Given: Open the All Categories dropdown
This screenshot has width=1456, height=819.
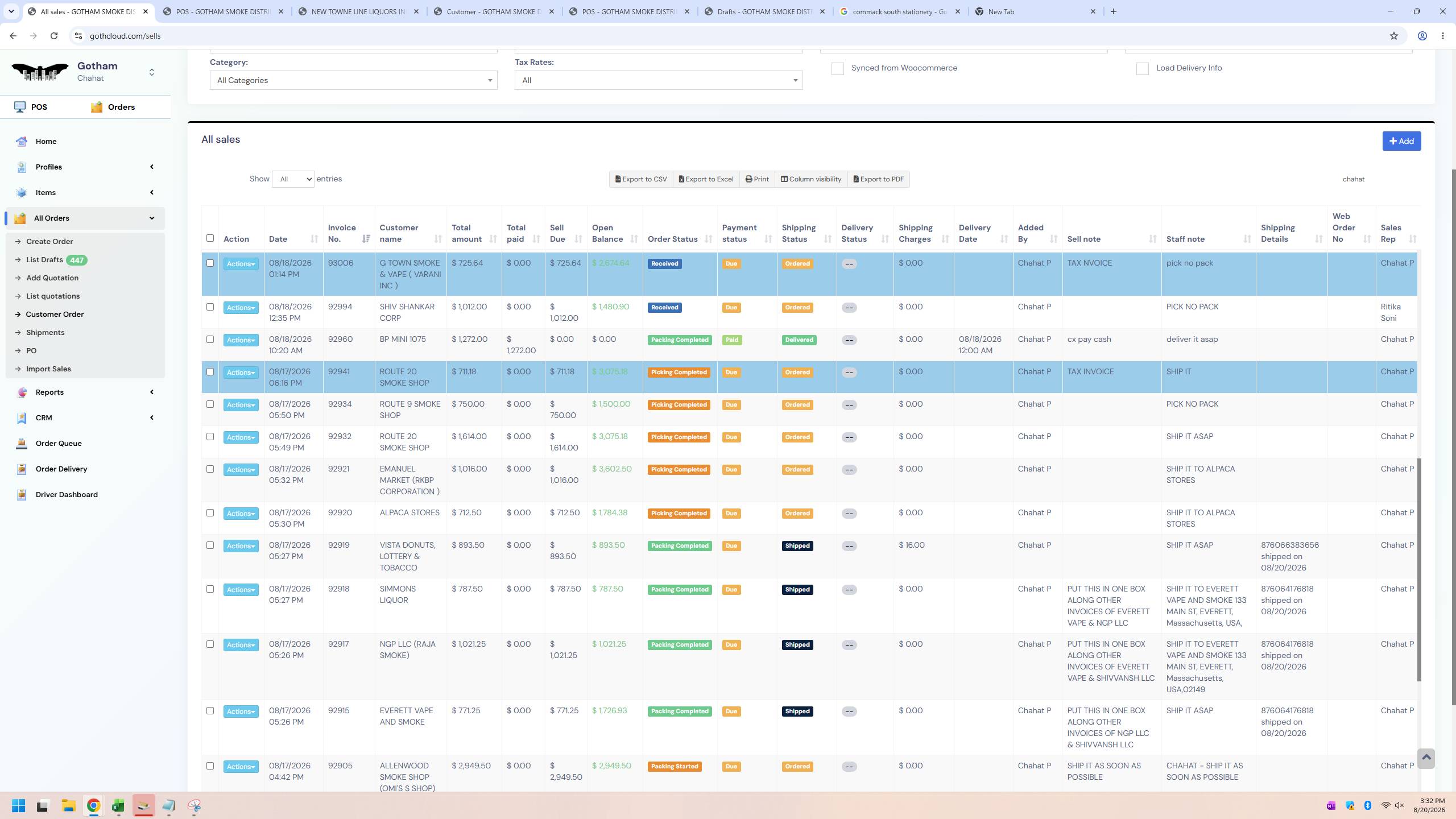Looking at the screenshot, I should 353,80.
